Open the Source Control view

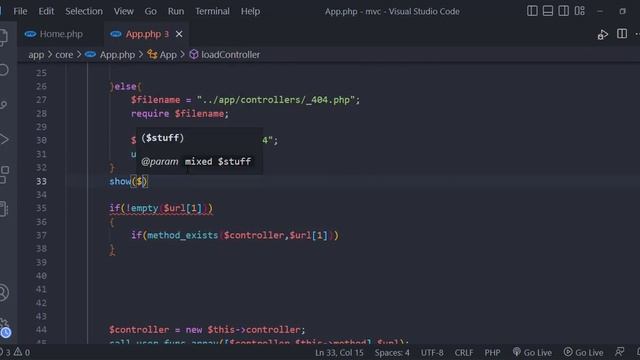point(4,104)
